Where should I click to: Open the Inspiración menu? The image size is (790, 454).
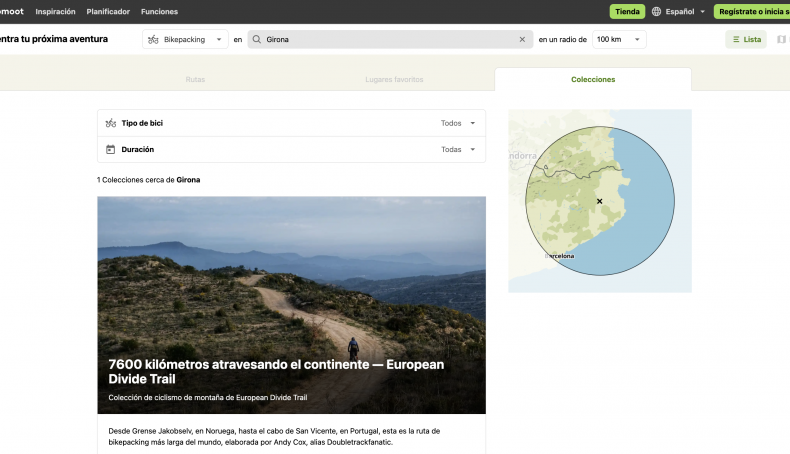(55, 12)
